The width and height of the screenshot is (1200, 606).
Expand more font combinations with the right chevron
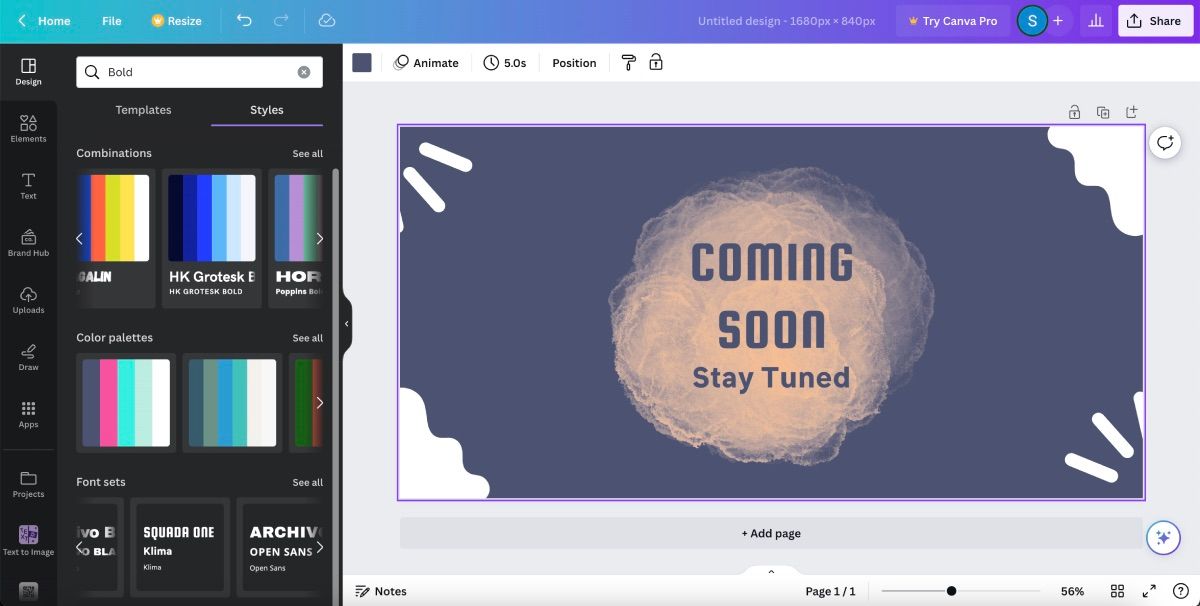320,238
